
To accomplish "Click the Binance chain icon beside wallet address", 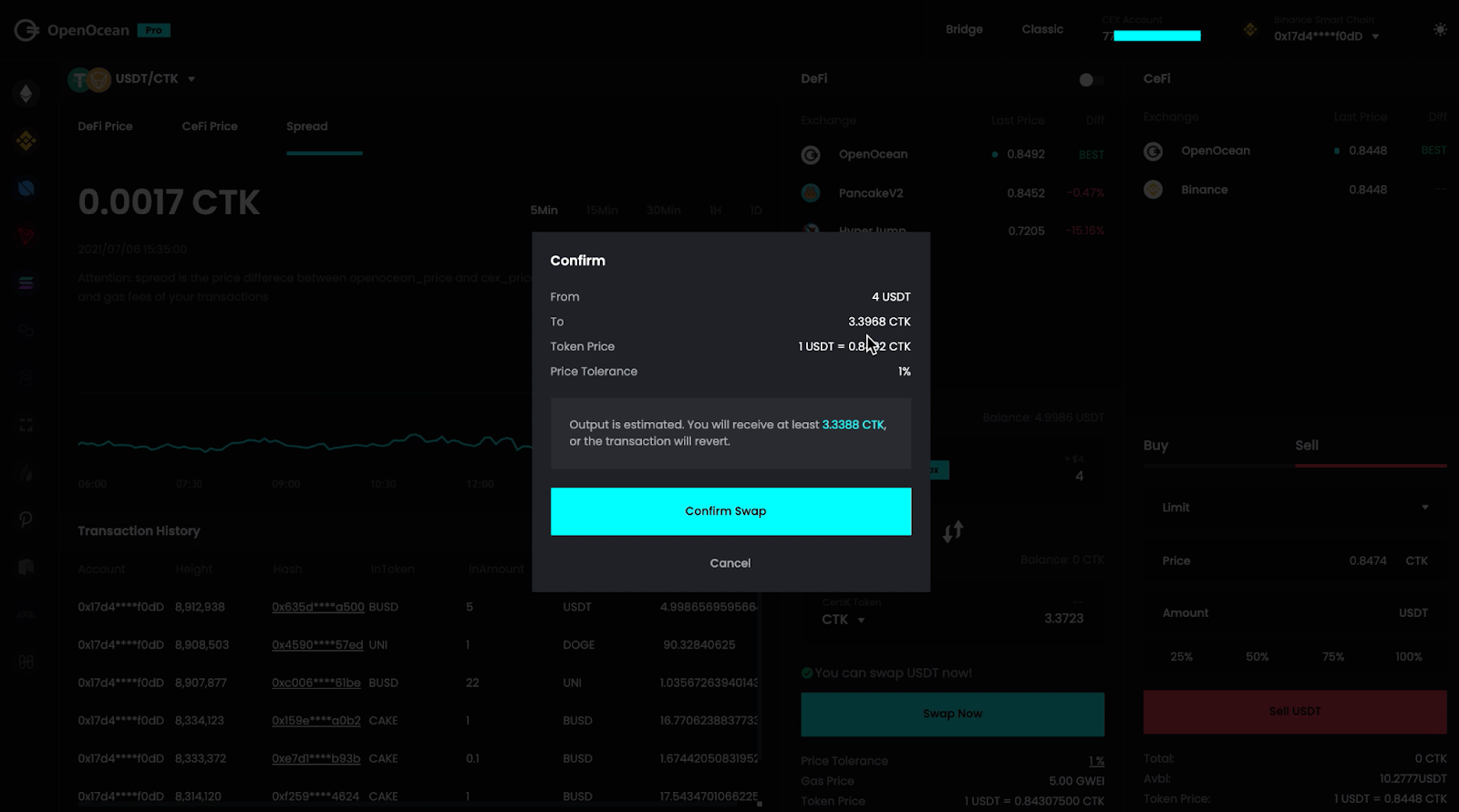I will click(1250, 30).
